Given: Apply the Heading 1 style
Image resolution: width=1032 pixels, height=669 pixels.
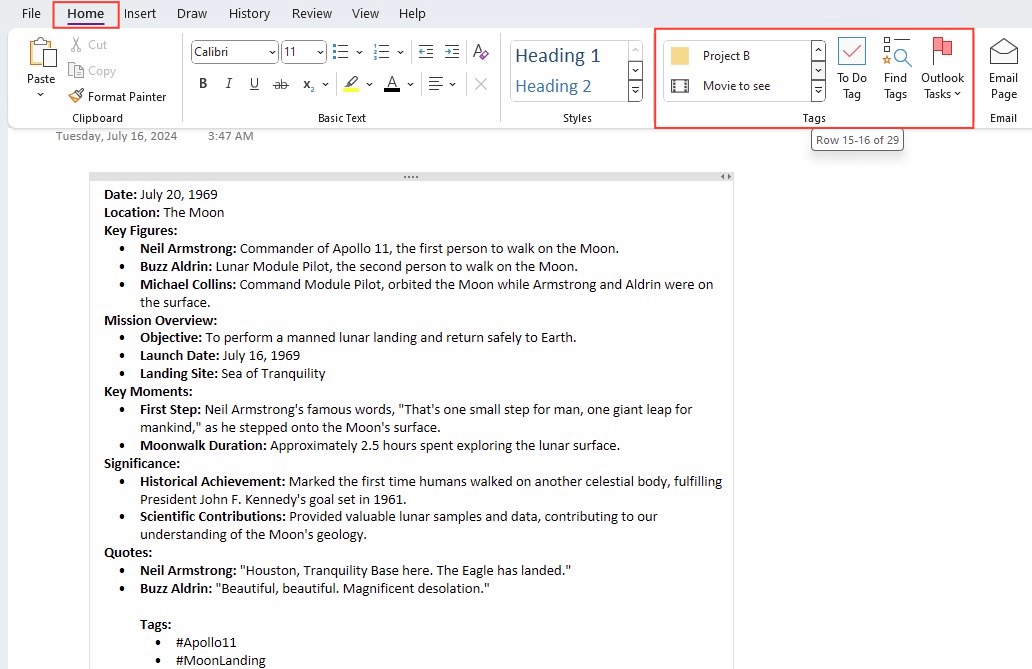Looking at the screenshot, I should point(557,56).
